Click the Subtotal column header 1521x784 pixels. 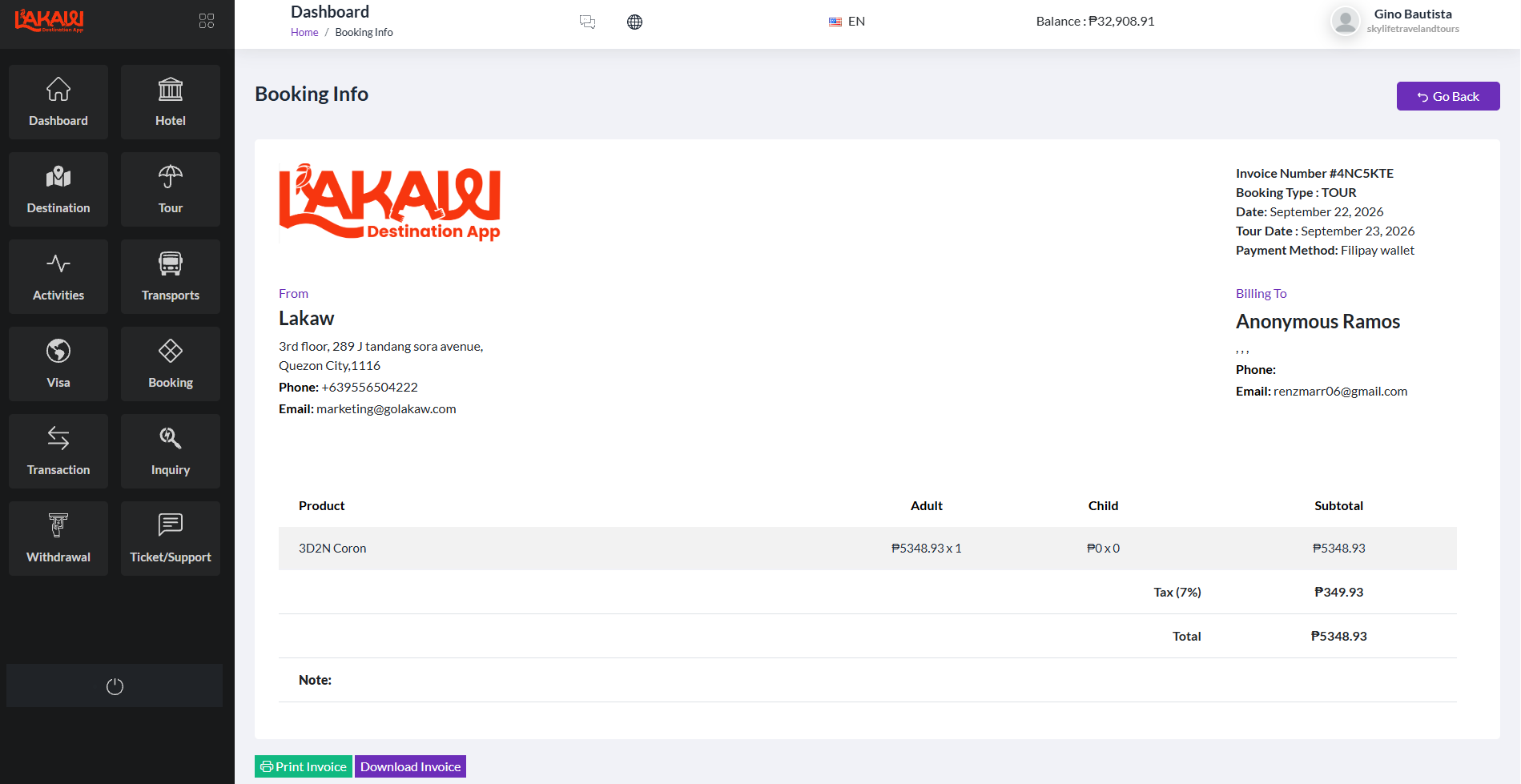(1338, 506)
